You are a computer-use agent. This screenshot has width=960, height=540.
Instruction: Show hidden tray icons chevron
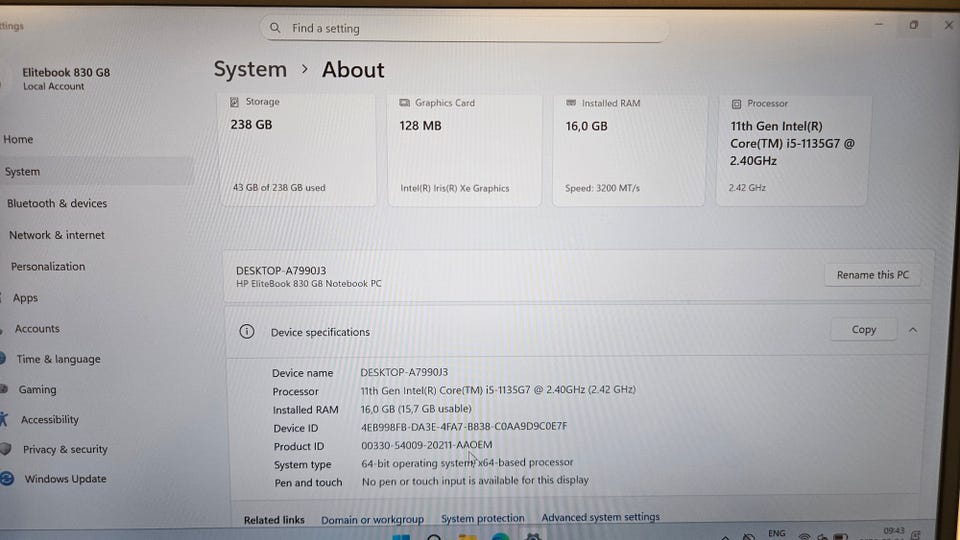[726, 537]
